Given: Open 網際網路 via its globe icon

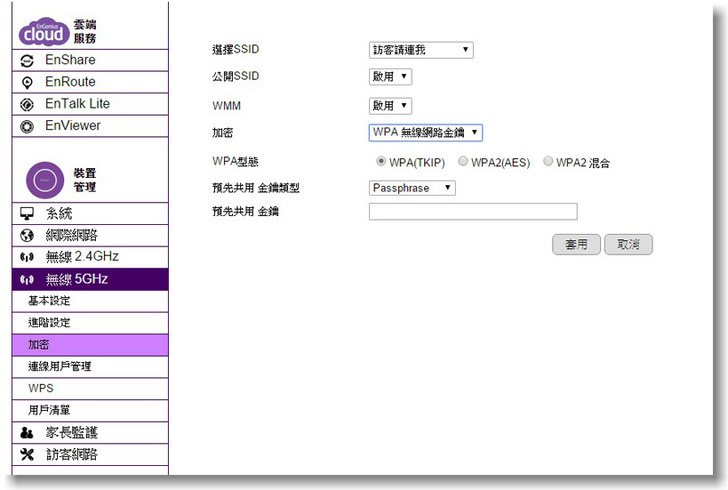Looking at the screenshot, I should click(x=27, y=236).
